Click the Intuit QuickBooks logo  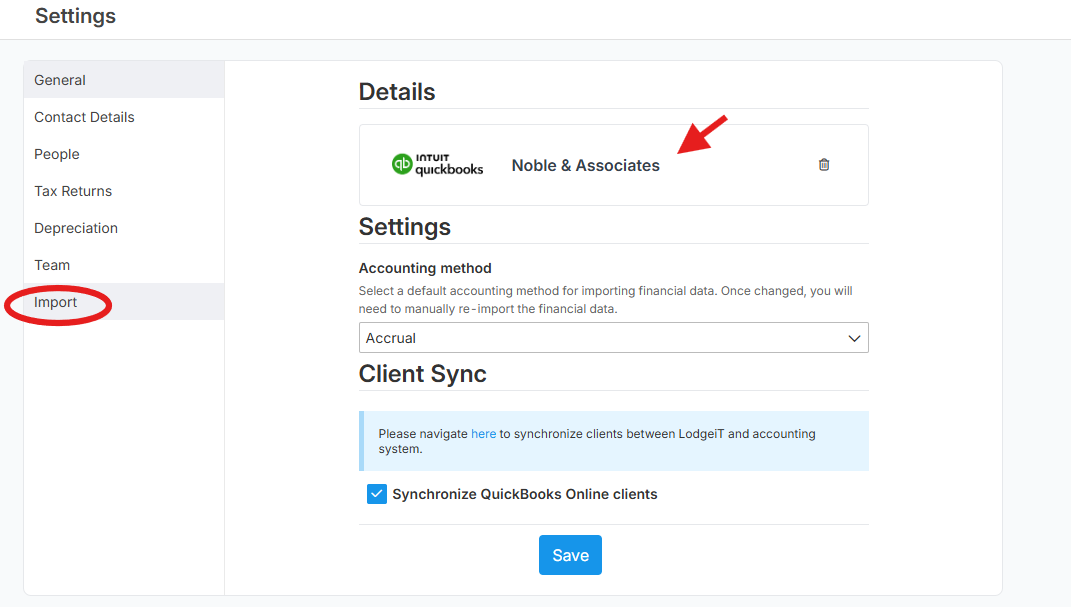pos(437,165)
